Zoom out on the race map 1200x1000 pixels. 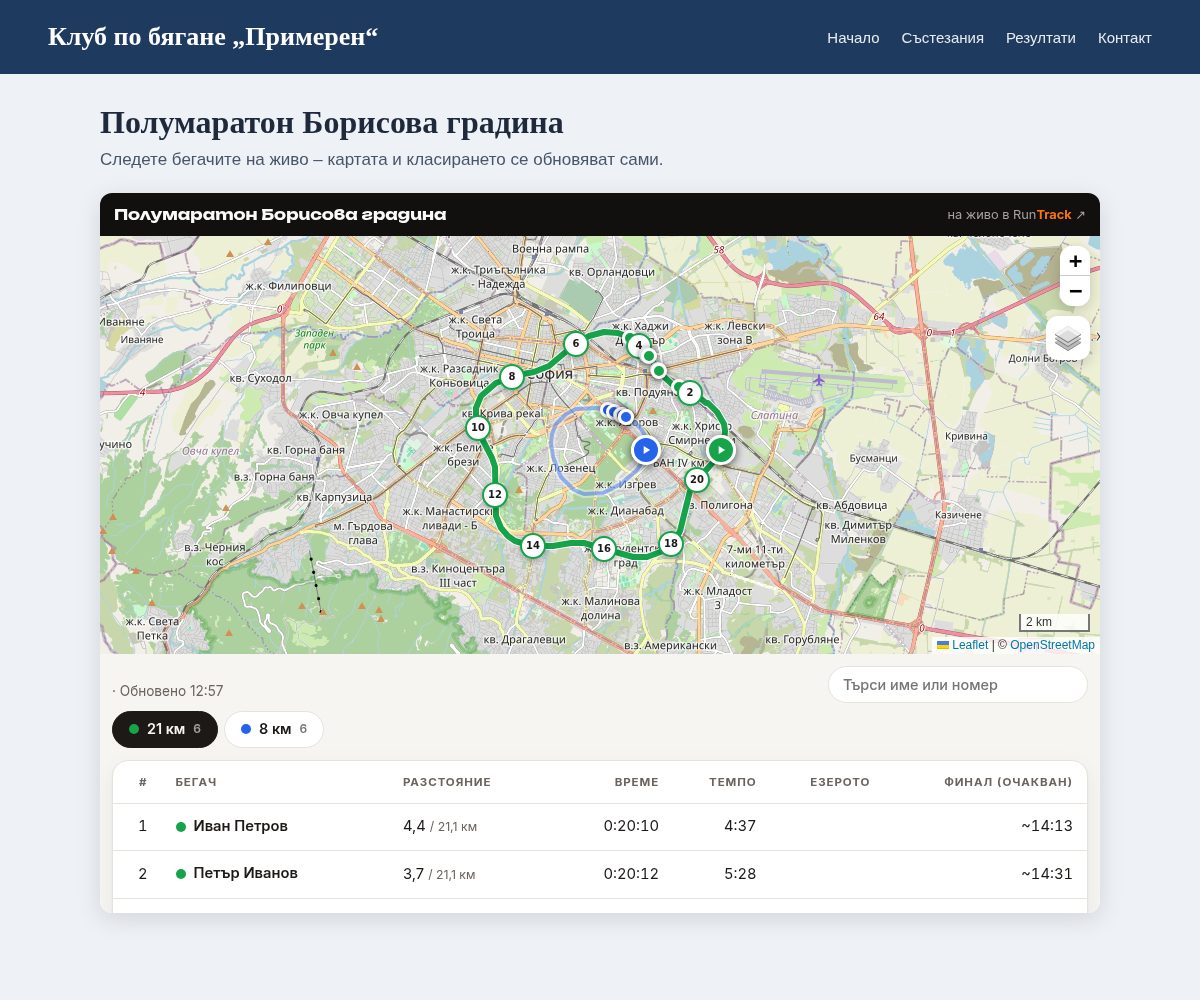point(1075,291)
